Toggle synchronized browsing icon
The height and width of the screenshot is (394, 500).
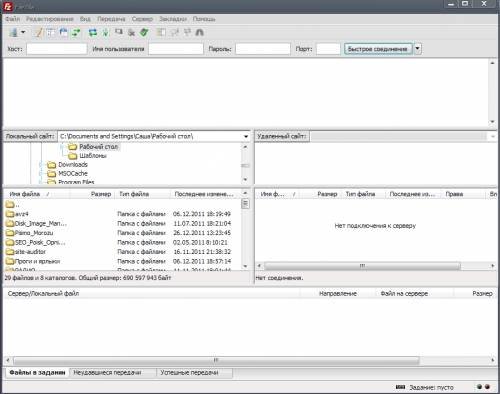tap(187, 32)
